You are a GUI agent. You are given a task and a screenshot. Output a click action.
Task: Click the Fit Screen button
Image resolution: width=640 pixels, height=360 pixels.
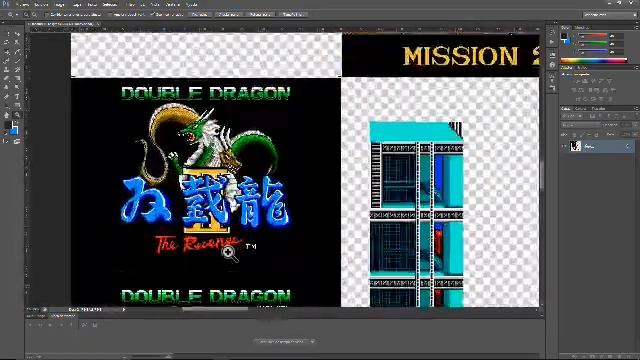pos(229,14)
